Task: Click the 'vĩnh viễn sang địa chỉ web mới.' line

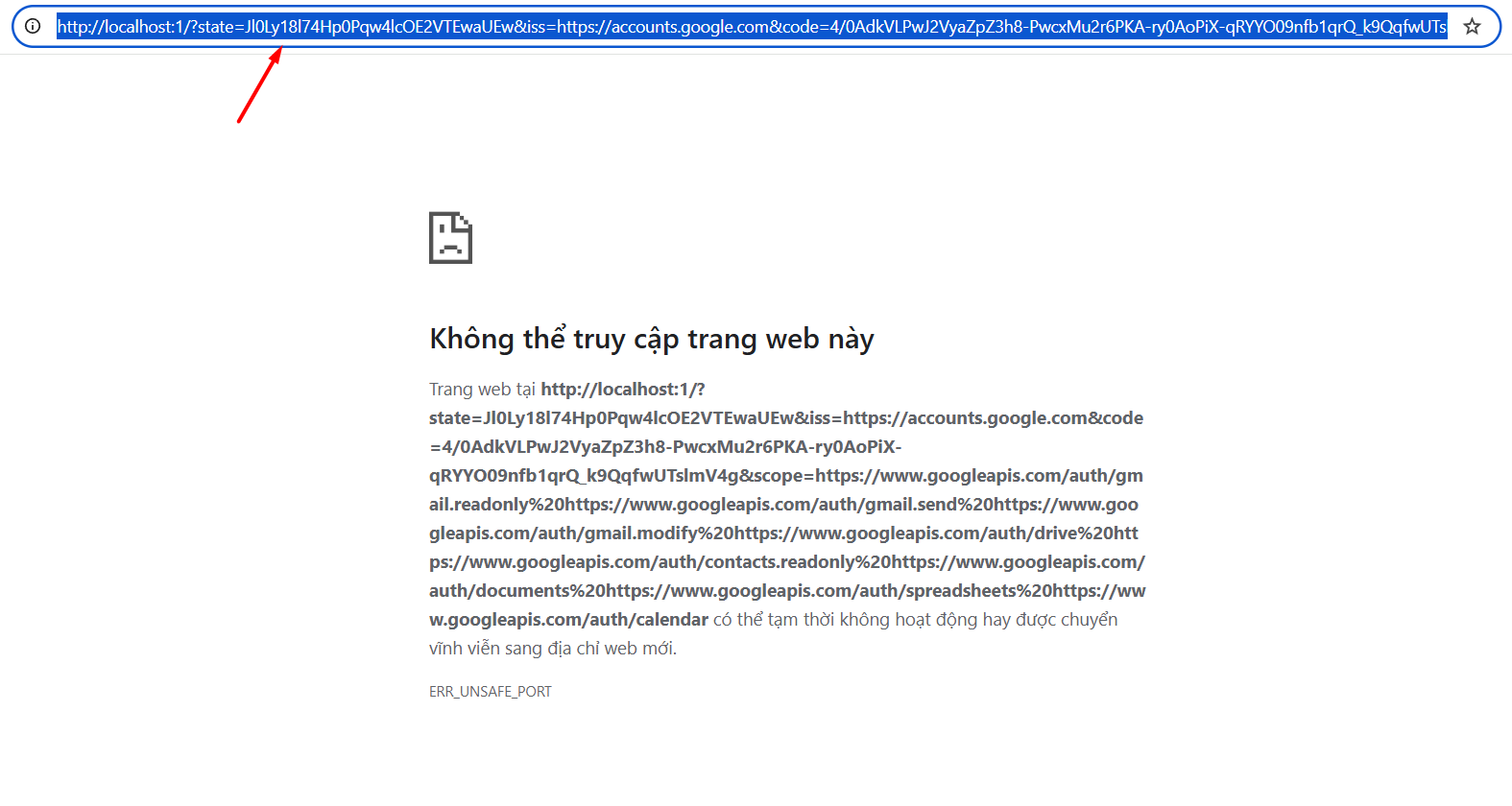Action: click(553, 649)
